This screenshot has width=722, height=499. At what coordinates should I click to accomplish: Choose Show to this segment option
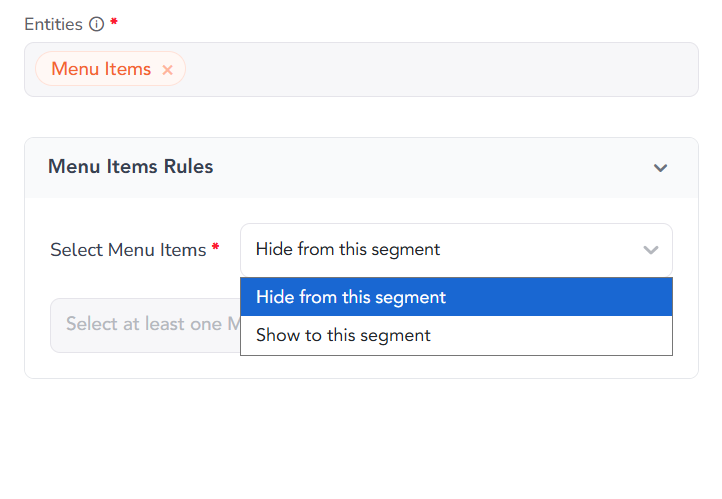pos(343,335)
